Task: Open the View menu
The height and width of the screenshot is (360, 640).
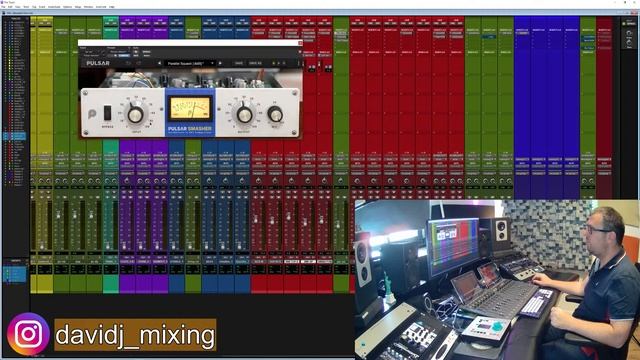Action: (x=18, y=7)
